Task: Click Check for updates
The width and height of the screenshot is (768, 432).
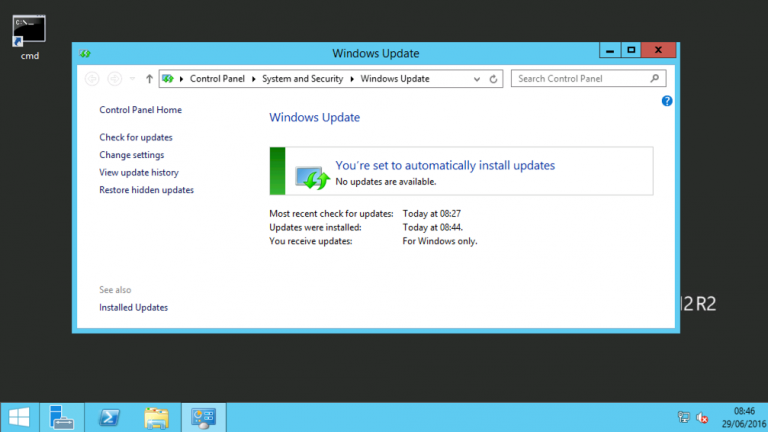Action: click(136, 137)
